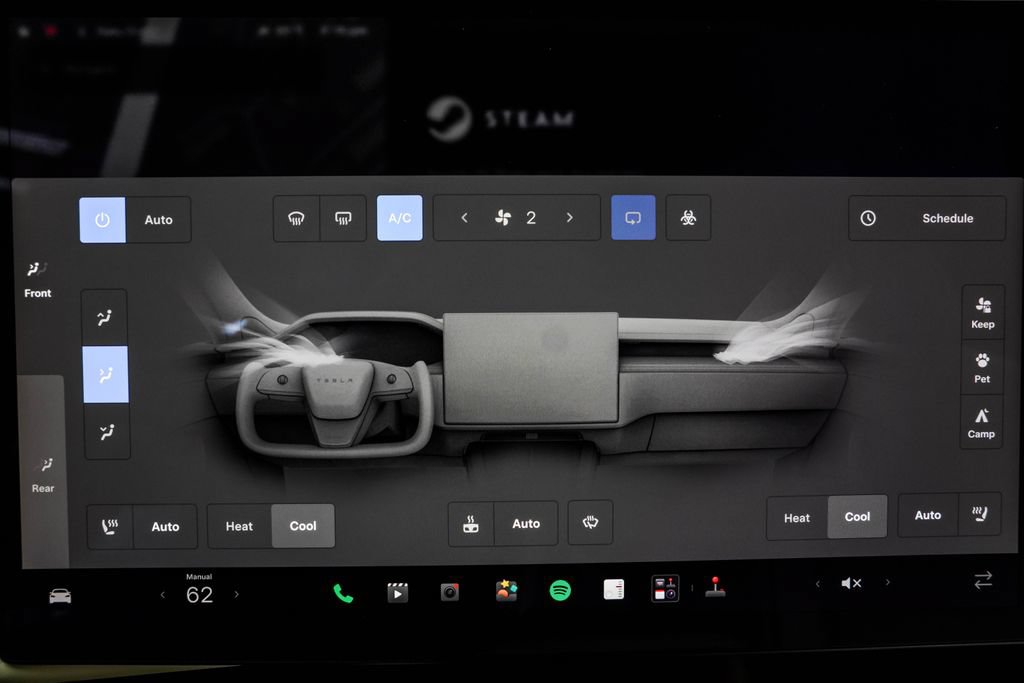
Task: Open the phone app in the dock
Action: 343,593
